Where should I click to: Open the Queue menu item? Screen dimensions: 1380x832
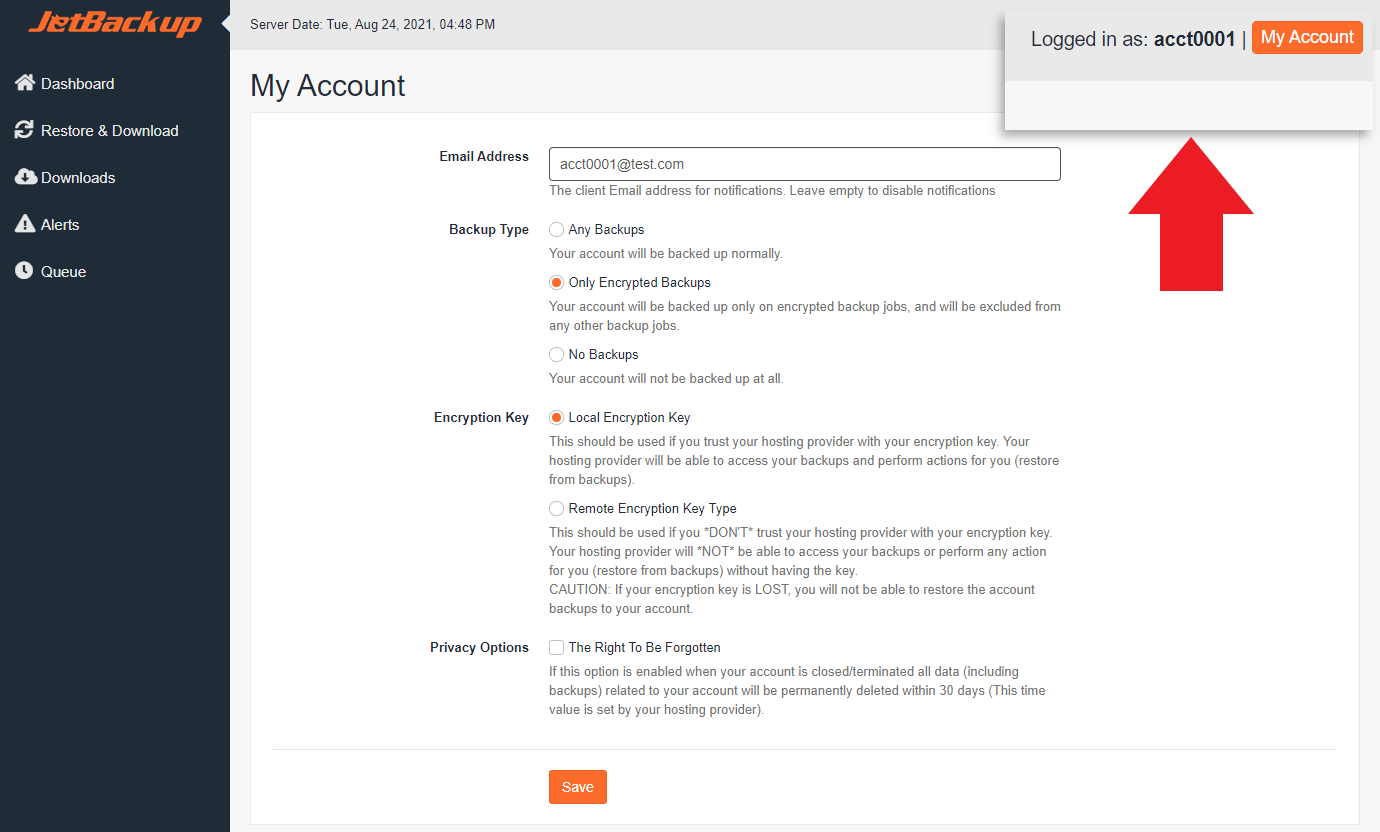(x=64, y=272)
